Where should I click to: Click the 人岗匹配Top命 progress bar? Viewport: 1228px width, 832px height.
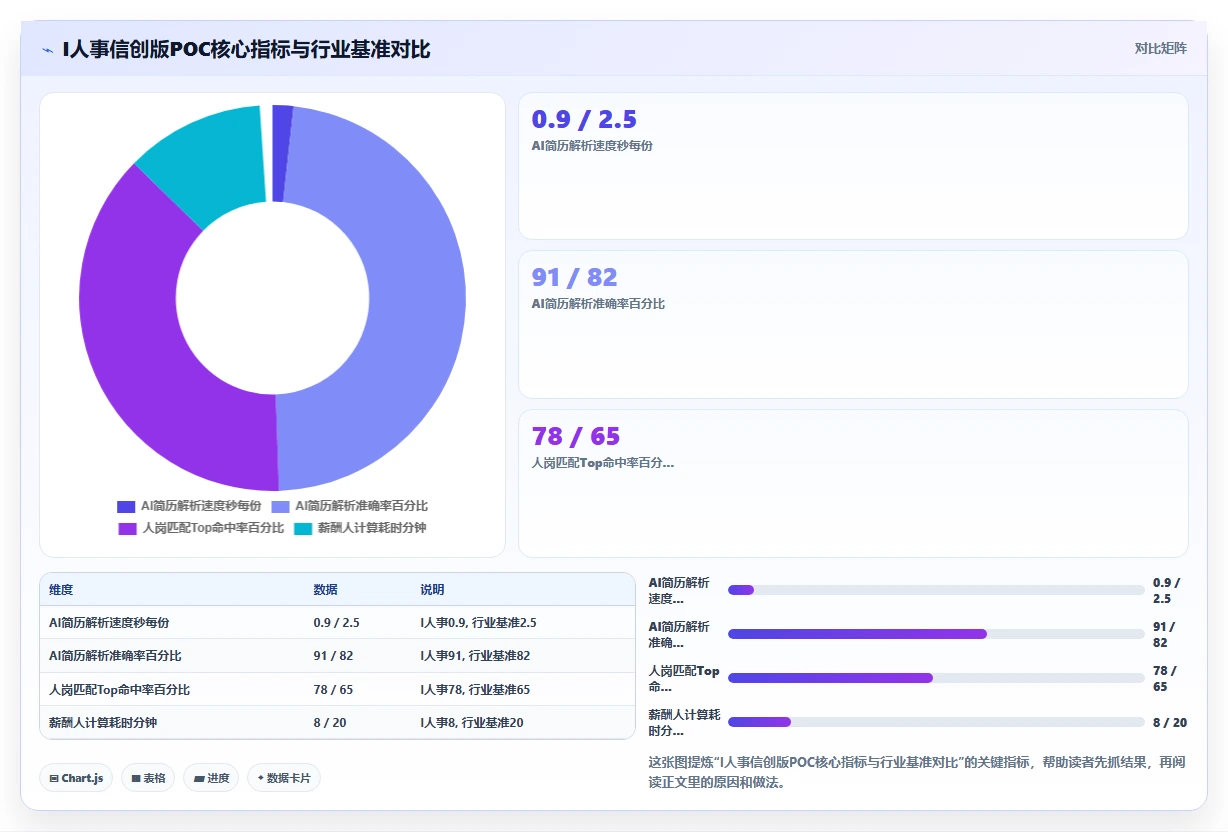tap(936, 678)
